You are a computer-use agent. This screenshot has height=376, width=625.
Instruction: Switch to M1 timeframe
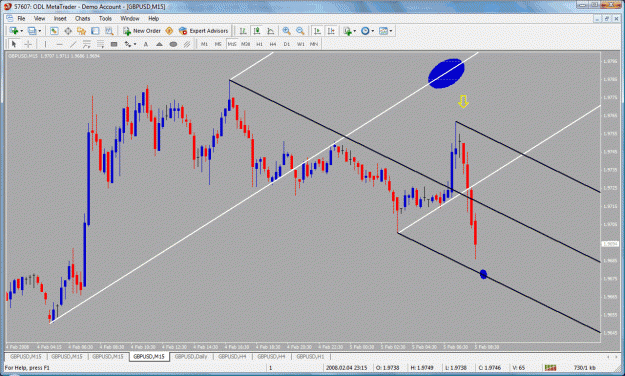pos(204,44)
